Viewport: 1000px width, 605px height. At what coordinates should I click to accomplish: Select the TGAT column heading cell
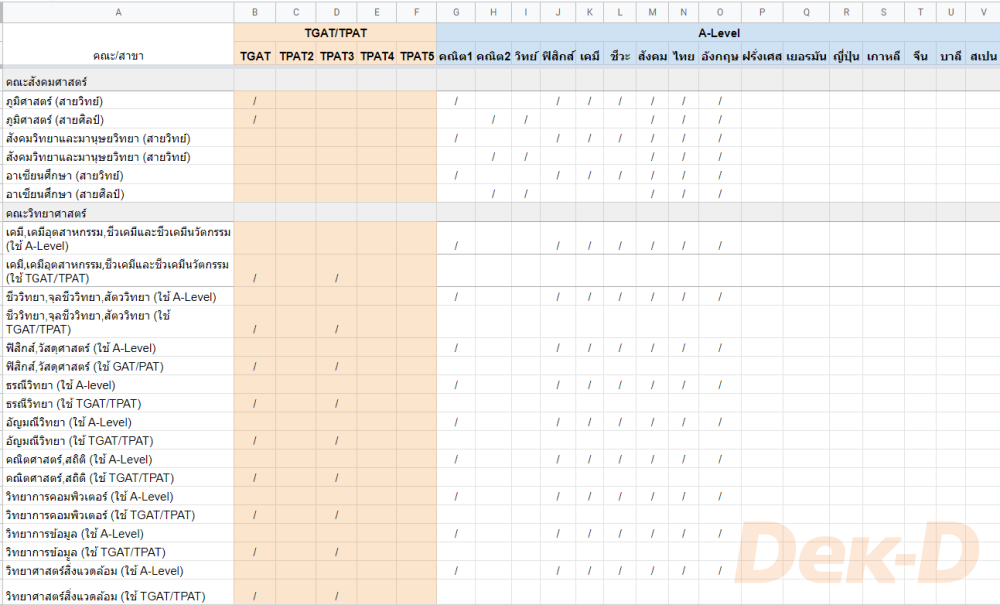pos(255,56)
